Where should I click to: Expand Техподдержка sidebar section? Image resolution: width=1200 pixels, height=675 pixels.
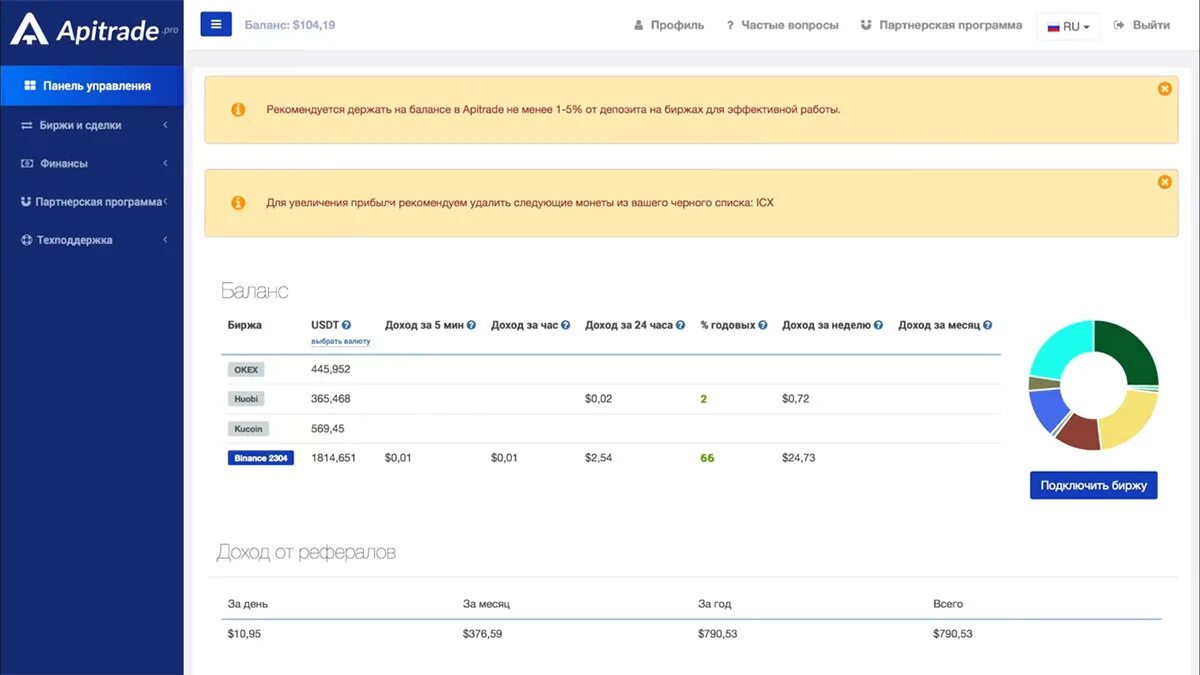click(x=92, y=240)
